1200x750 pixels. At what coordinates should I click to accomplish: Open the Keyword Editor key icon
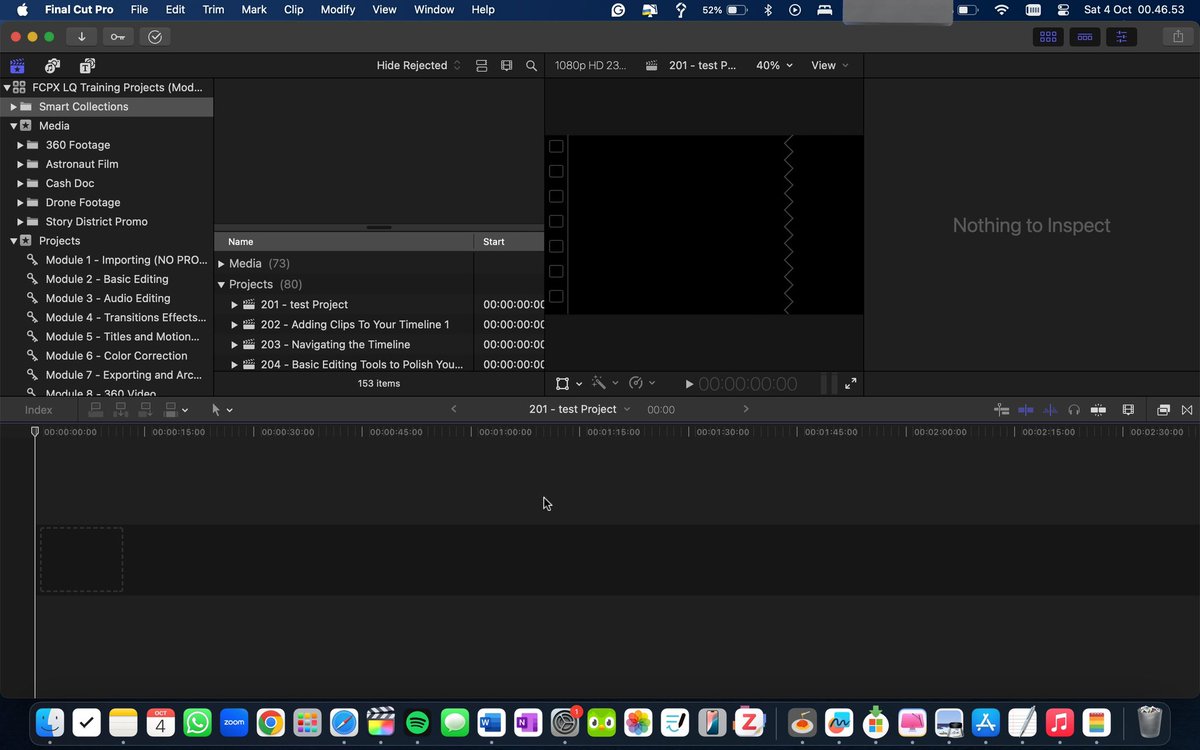point(118,36)
